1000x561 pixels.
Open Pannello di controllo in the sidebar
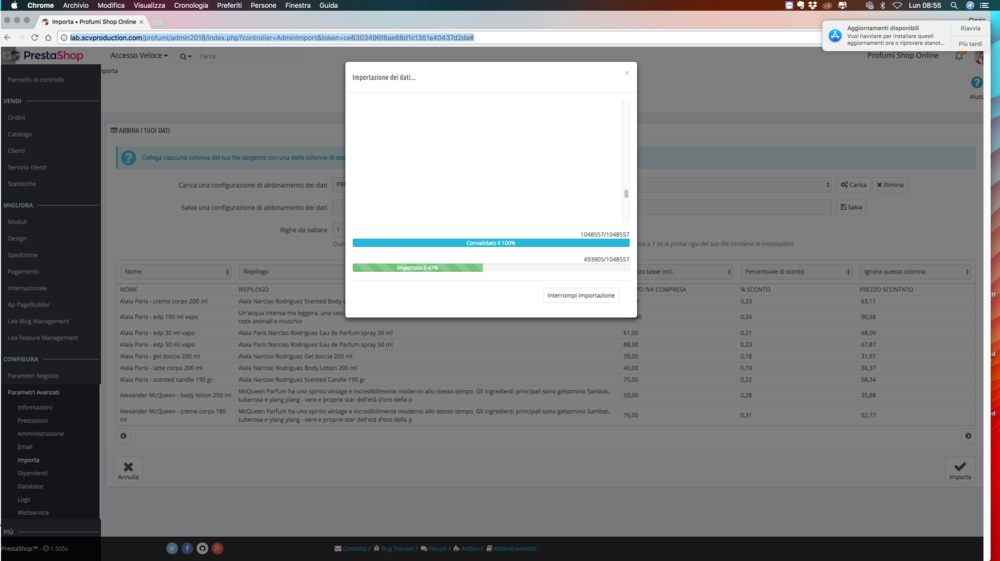36,80
